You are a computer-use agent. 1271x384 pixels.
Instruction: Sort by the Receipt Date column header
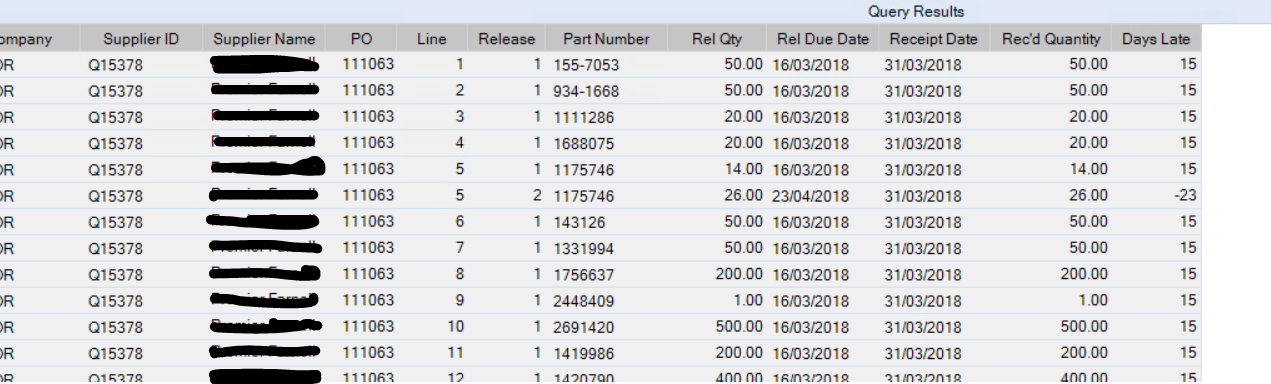point(933,39)
